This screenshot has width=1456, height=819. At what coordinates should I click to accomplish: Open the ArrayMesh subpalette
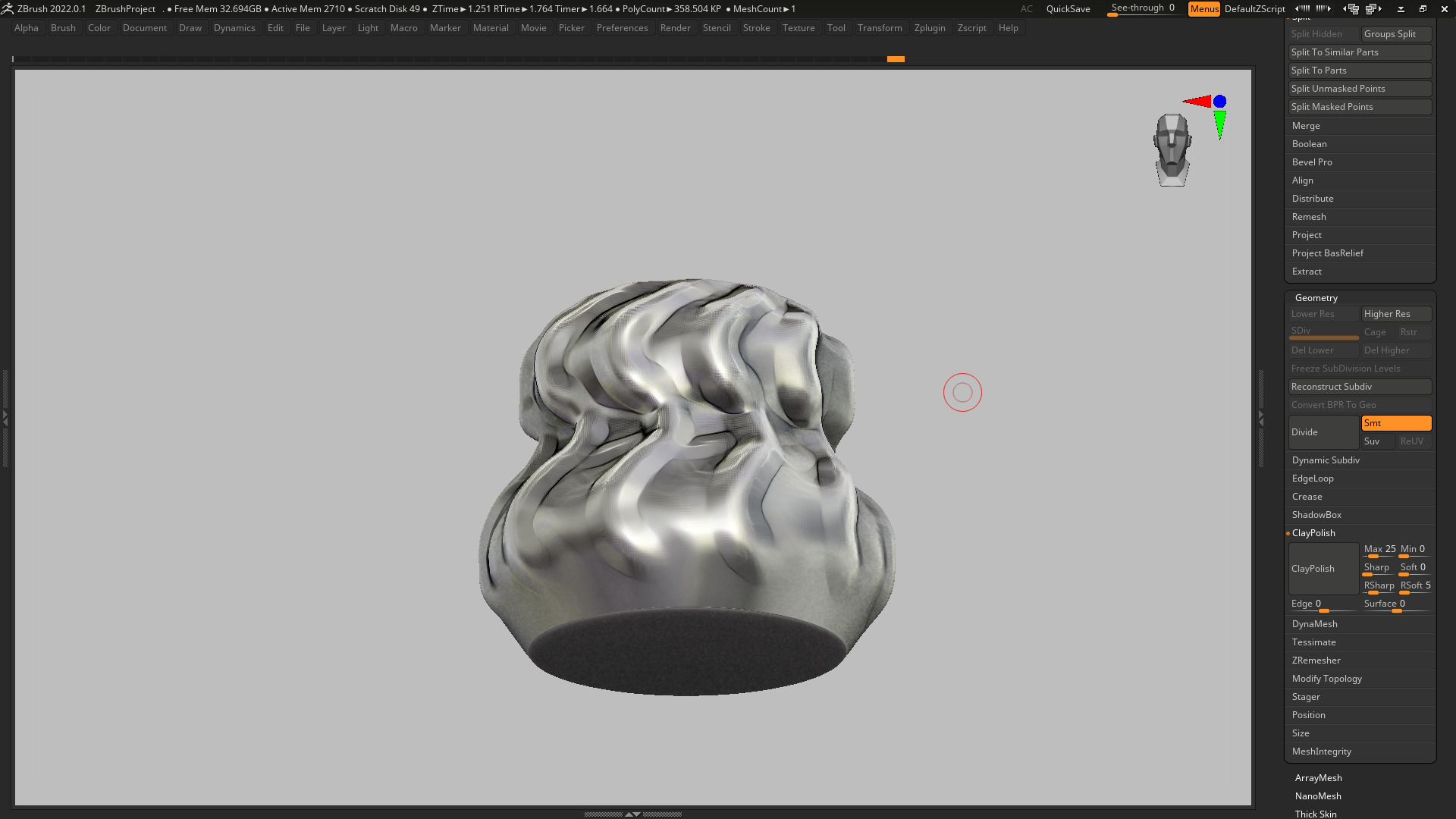point(1318,778)
